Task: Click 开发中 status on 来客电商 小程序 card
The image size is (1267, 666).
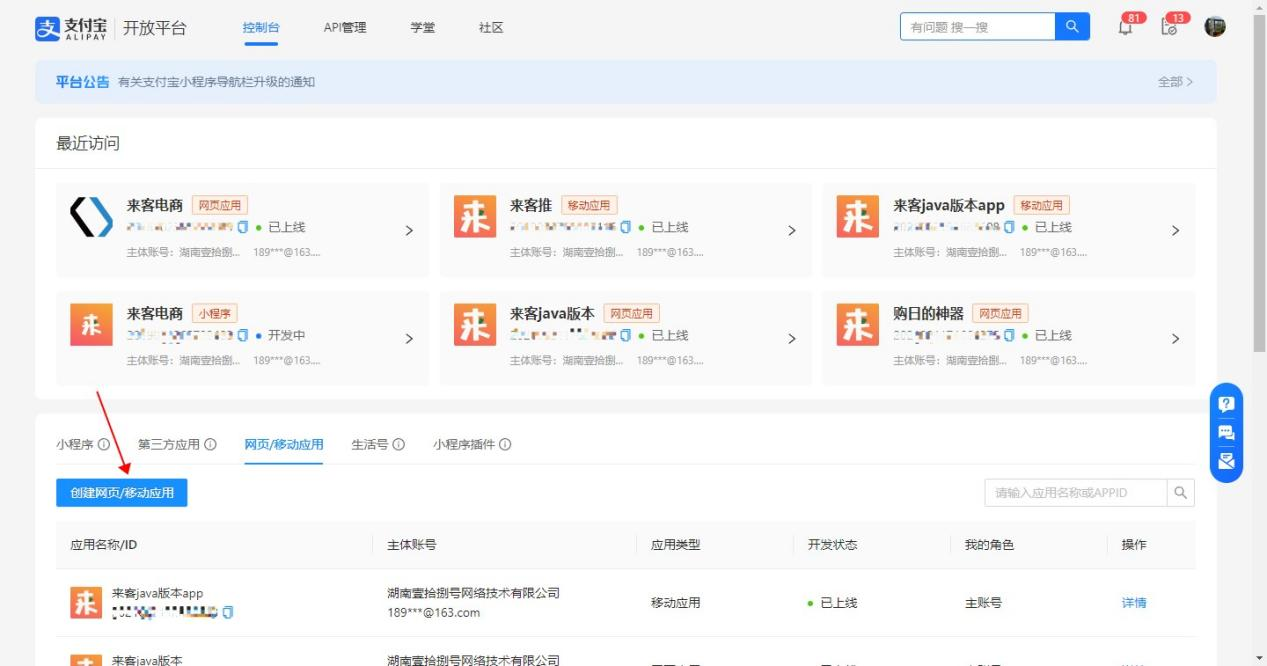Action: (281, 335)
